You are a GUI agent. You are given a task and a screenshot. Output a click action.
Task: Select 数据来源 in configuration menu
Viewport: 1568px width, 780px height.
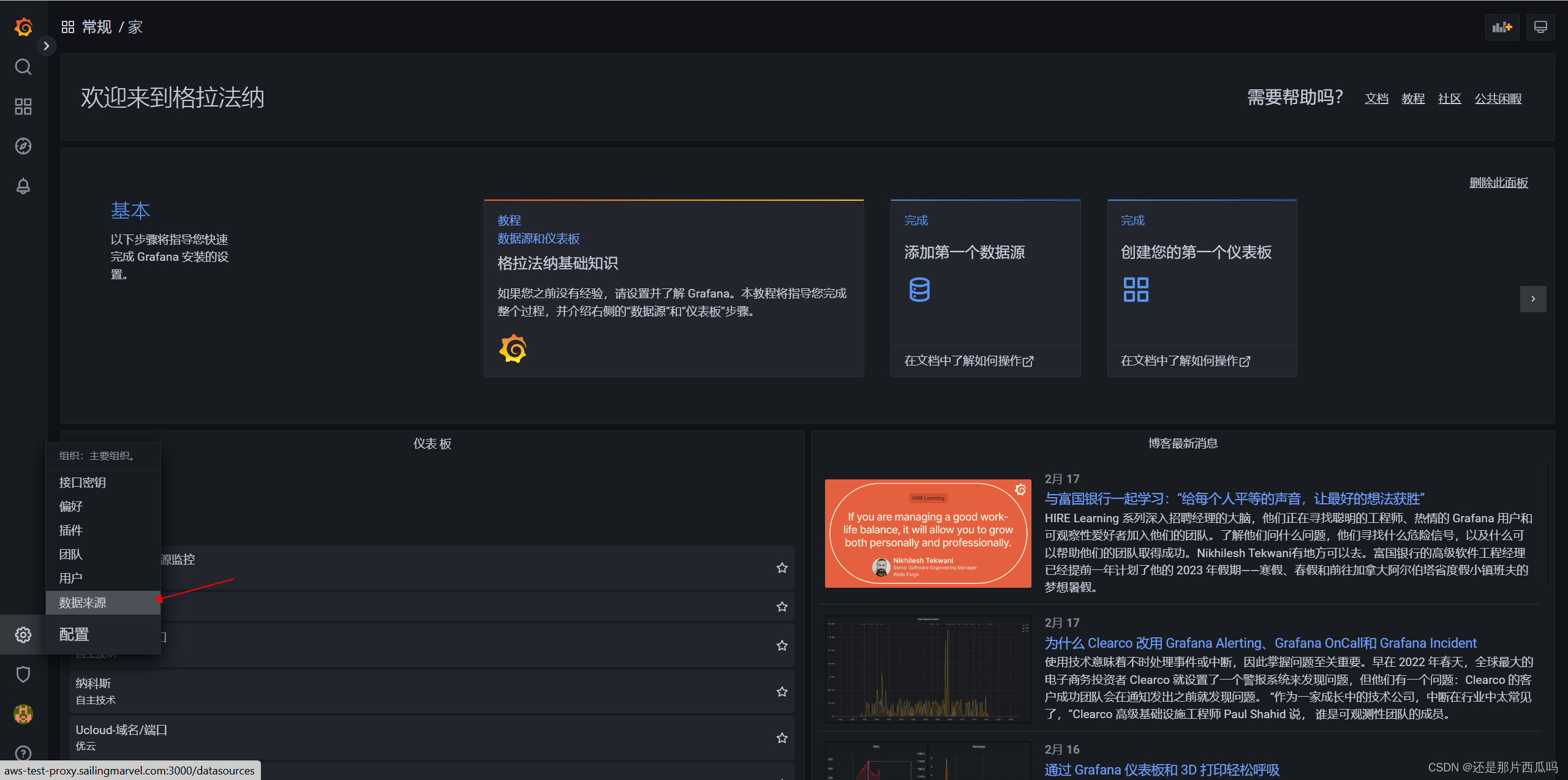pyautogui.click(x=83, y=603)
